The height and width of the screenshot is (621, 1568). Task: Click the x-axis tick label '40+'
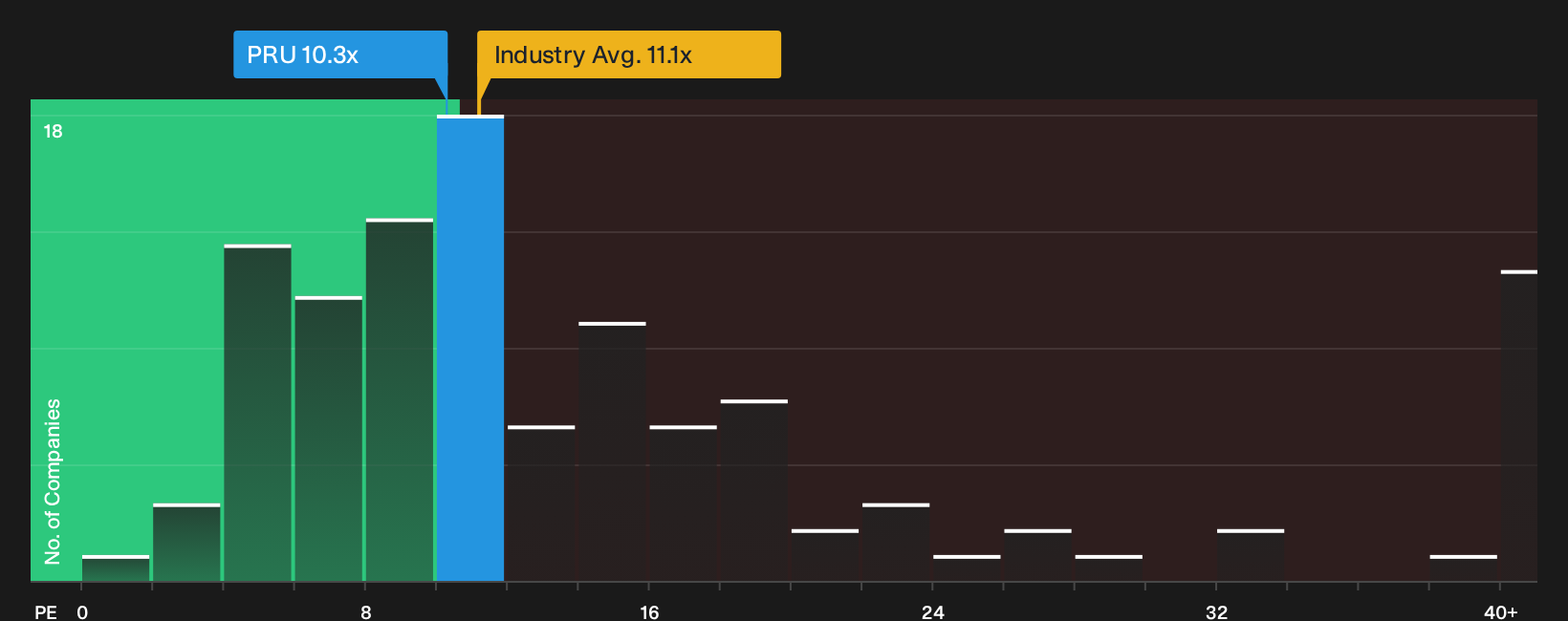1500,611
